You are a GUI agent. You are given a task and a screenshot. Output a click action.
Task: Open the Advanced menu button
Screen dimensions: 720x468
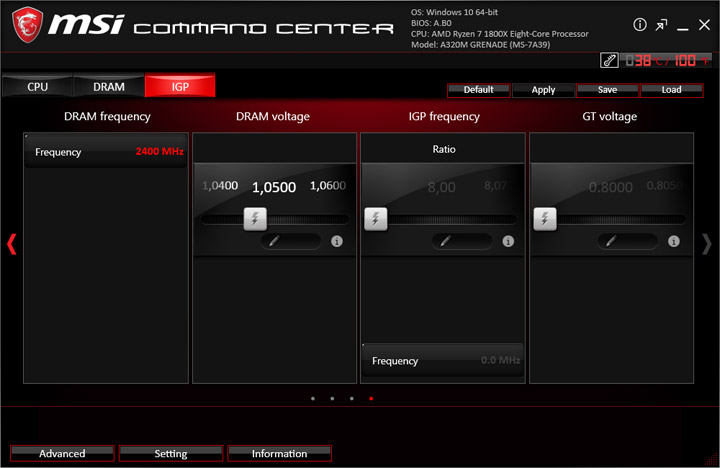62,453
